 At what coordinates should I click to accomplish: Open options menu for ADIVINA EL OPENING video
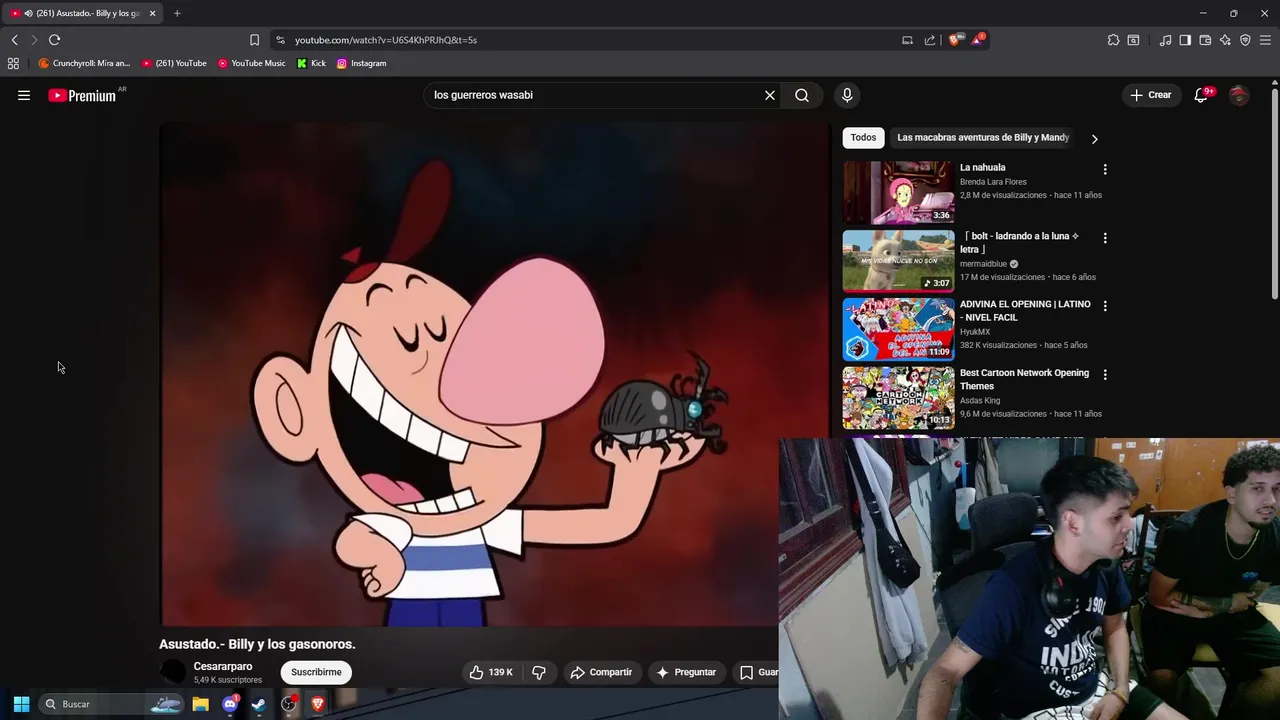(1105, 306)
